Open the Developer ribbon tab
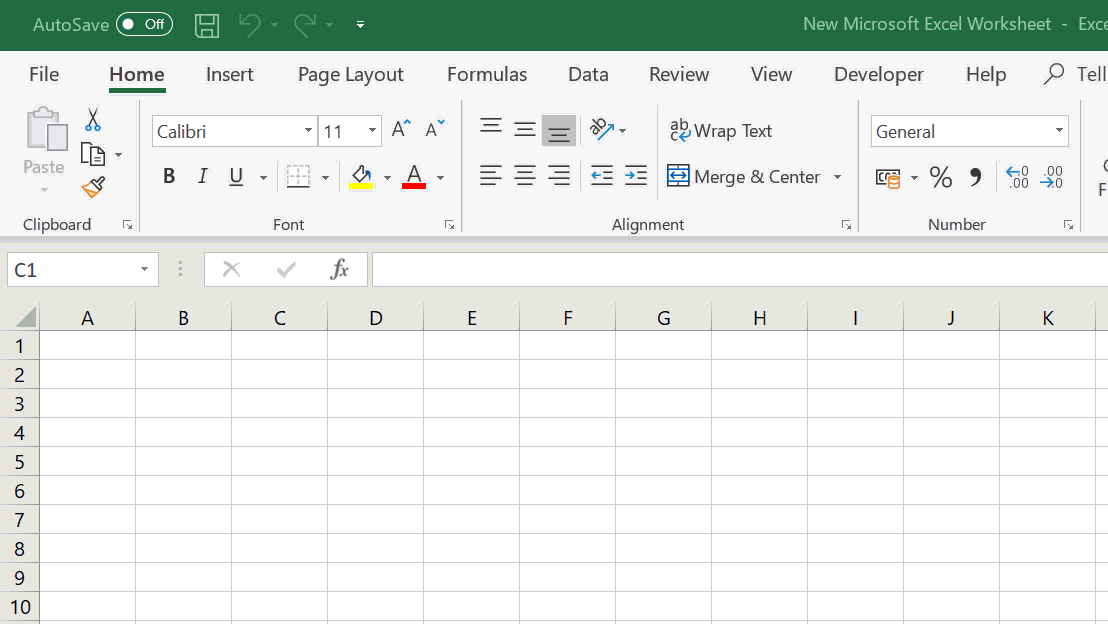This screenshot has width=1108, height=624. coord(878,74)
